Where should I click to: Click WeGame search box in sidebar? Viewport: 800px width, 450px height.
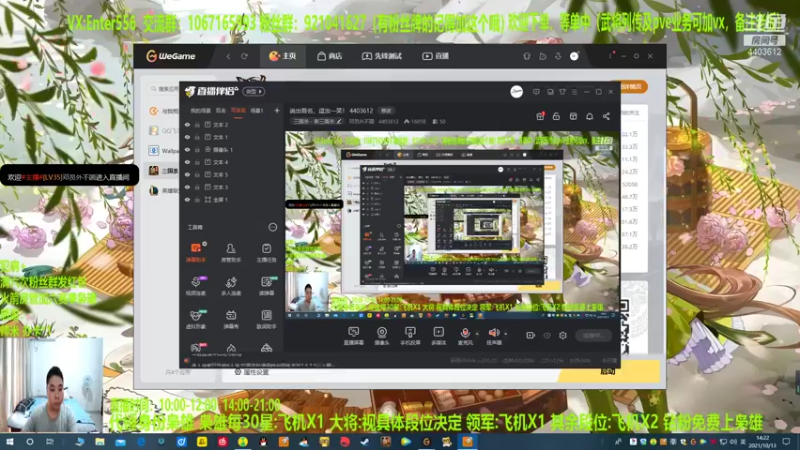point(164,89)
